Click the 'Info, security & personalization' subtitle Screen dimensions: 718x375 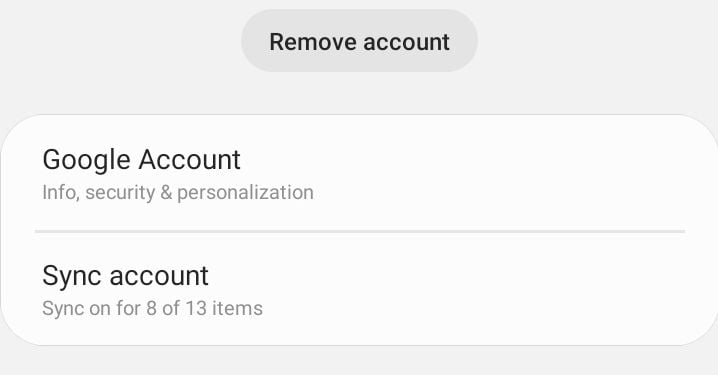click(178, 192)
